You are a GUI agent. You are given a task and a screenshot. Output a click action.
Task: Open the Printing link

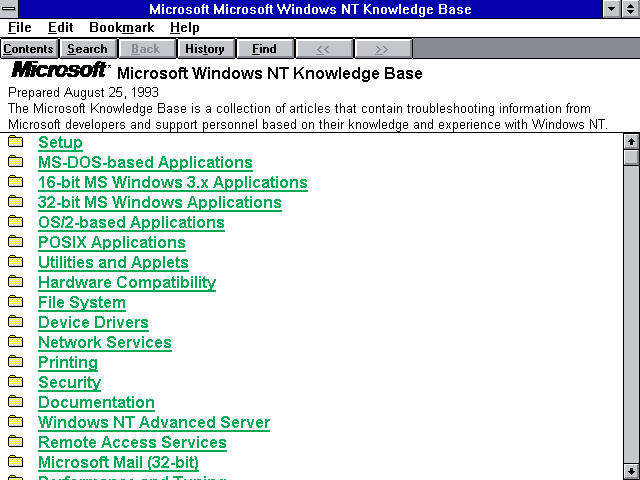(x=68, y=362)
